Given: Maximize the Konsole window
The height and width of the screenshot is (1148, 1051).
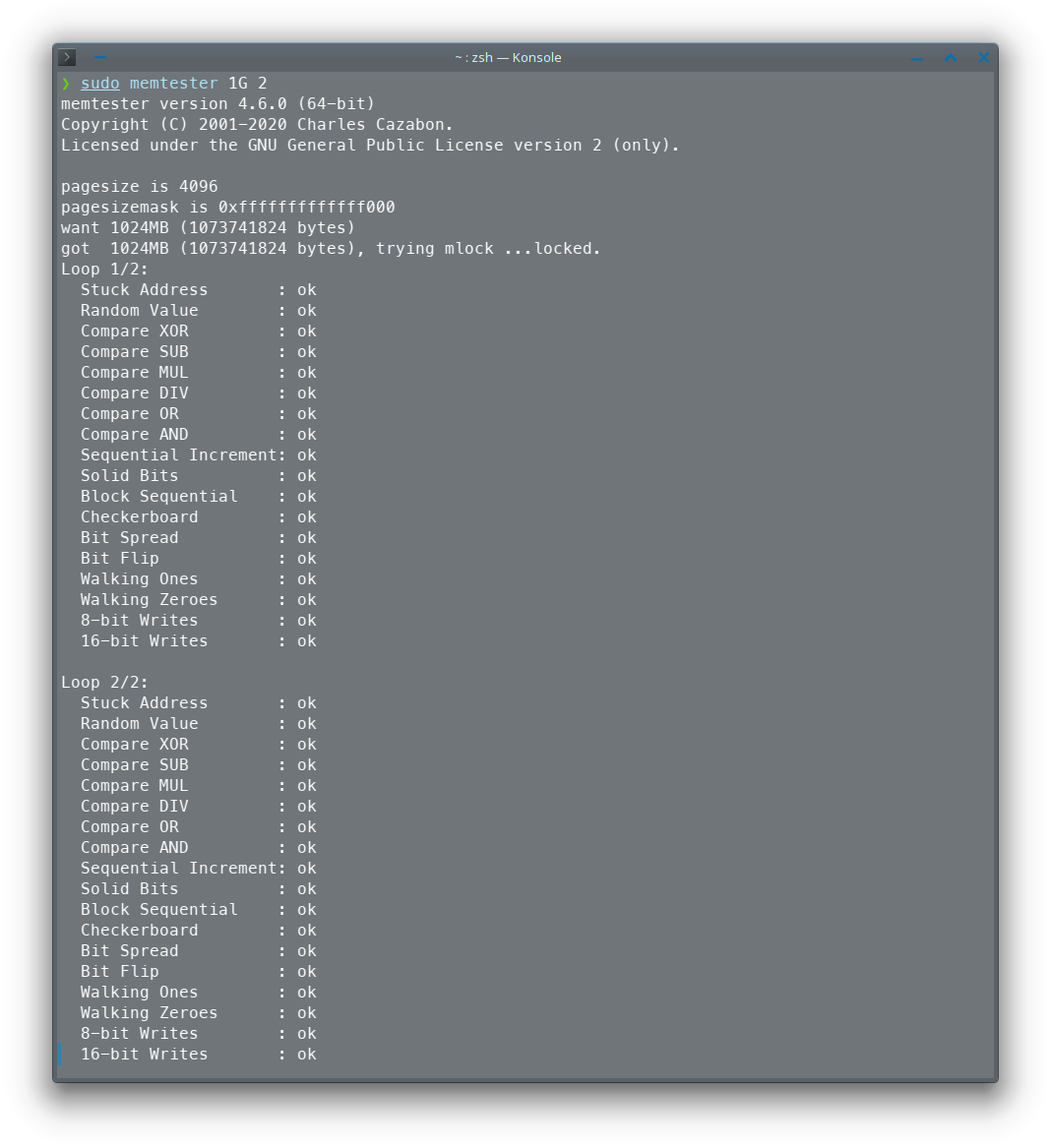Looking at the screenshot, I should tap(951, 57).
